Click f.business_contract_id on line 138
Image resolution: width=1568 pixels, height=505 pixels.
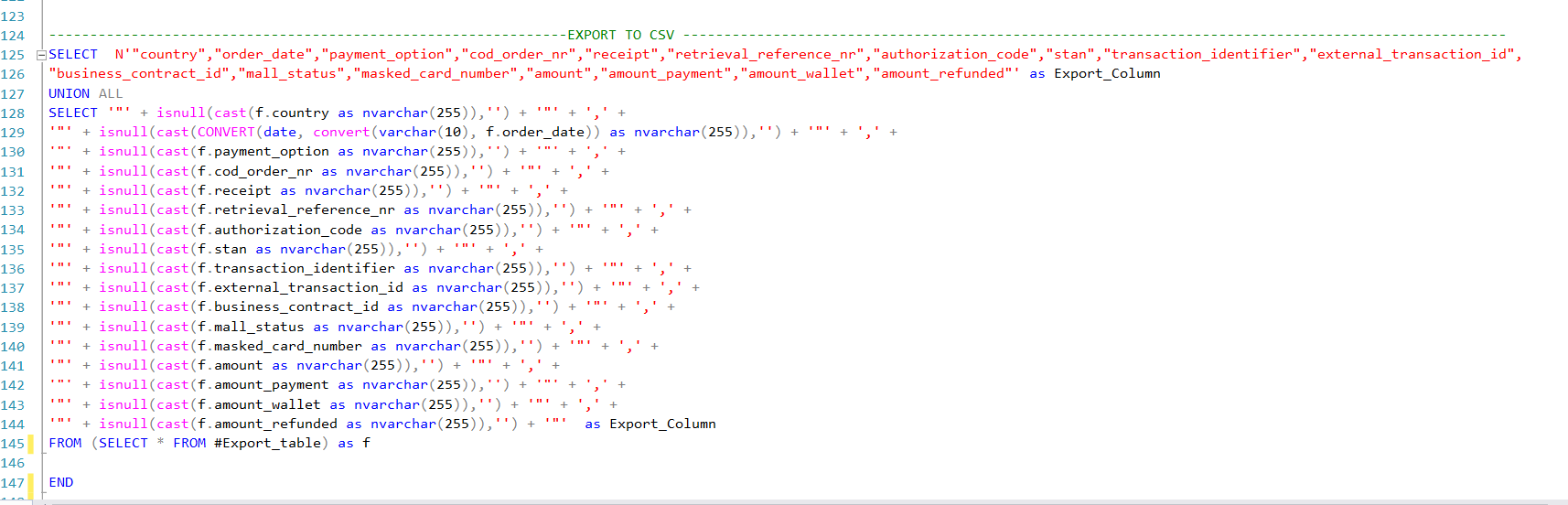(x=288, y=306)
